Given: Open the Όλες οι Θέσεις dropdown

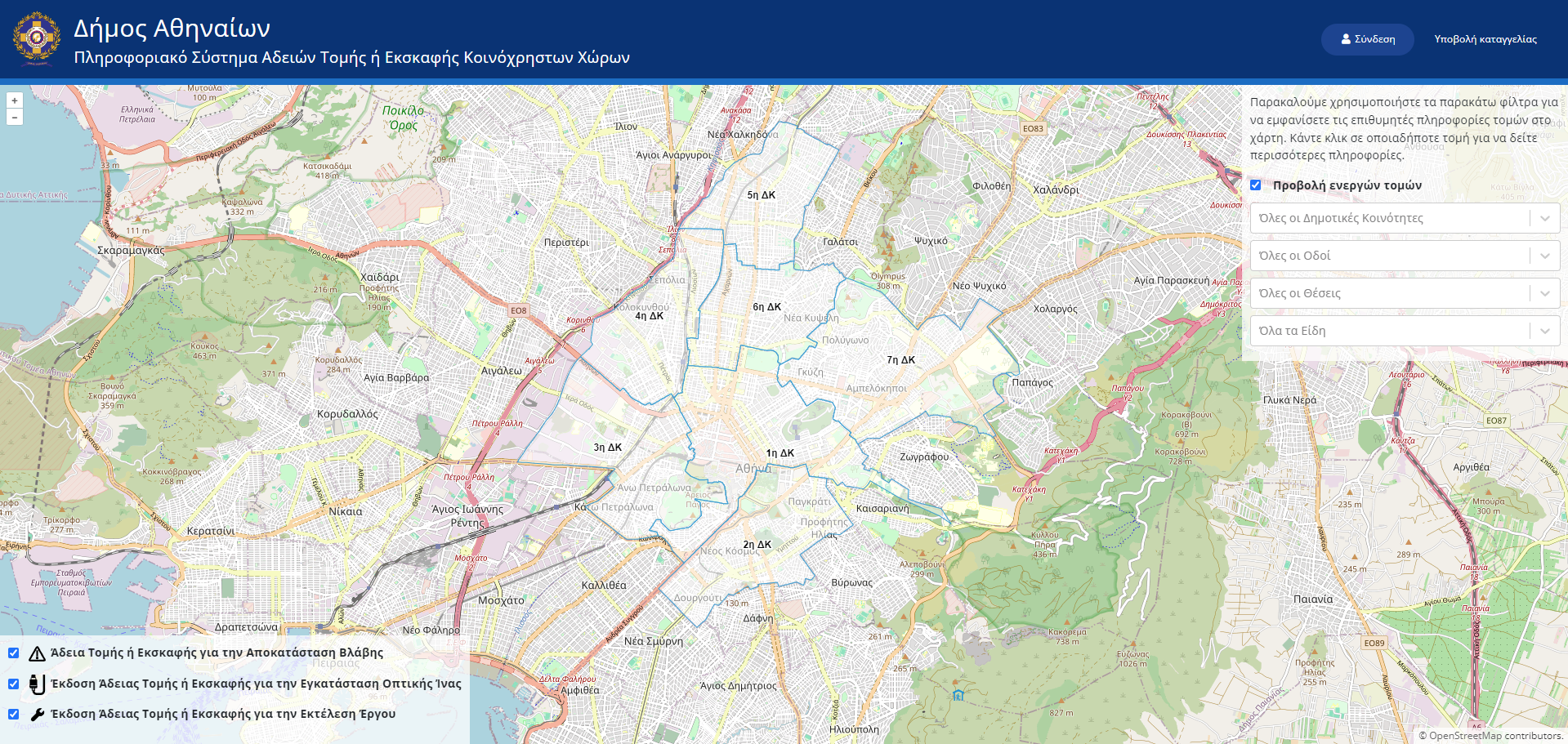Looking at the screenshot, I should tap(1405, 293).
